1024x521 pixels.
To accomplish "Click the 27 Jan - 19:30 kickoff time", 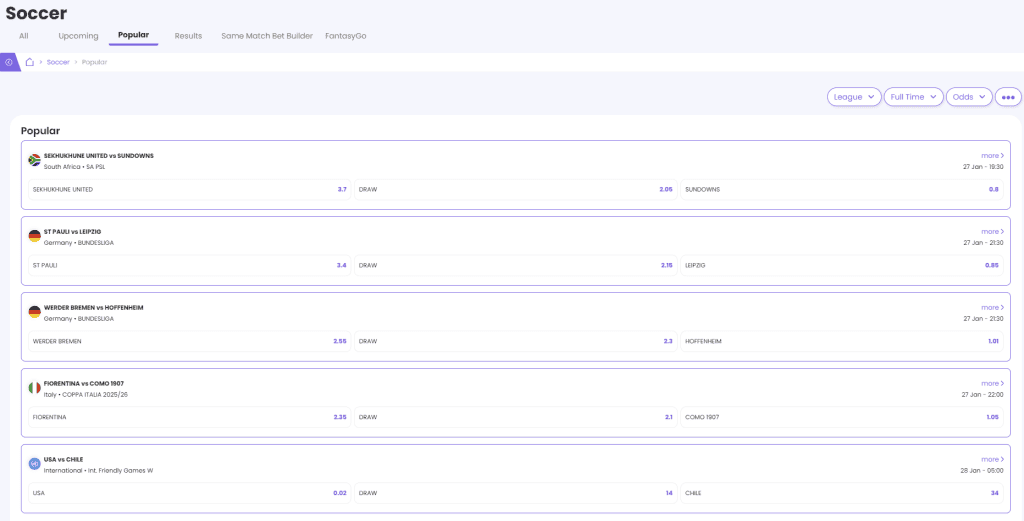I will coord(984,166).
